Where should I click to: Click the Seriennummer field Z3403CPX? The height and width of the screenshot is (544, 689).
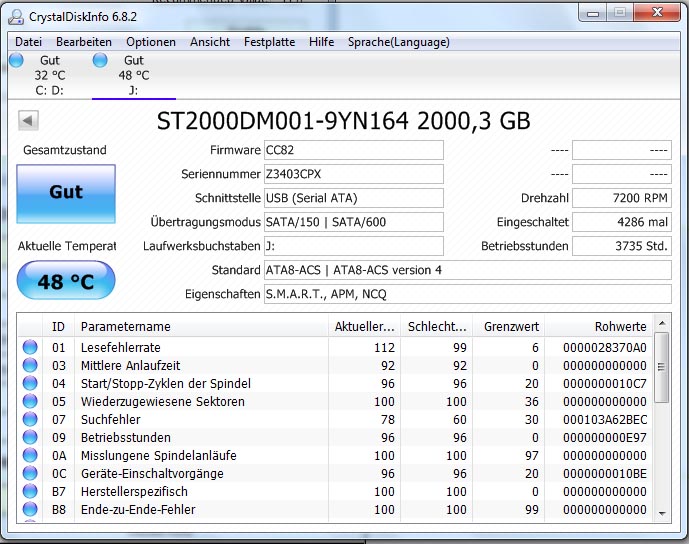[x=354, y=174]
